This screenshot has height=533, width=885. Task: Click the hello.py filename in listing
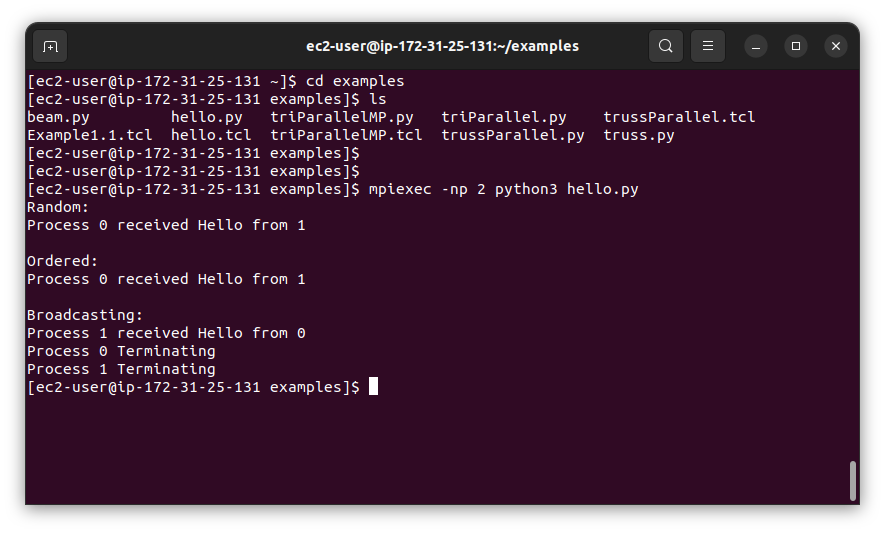point(207,117)
